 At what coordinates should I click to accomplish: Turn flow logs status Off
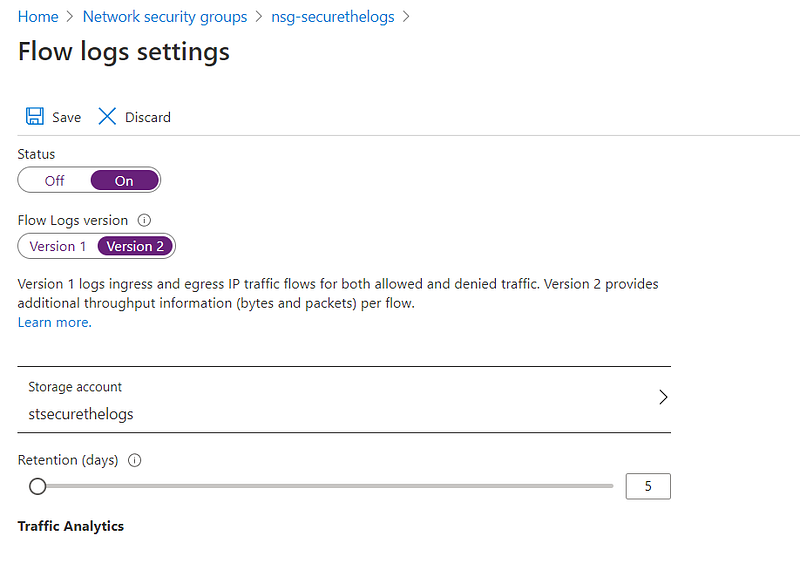pos(54,181)
